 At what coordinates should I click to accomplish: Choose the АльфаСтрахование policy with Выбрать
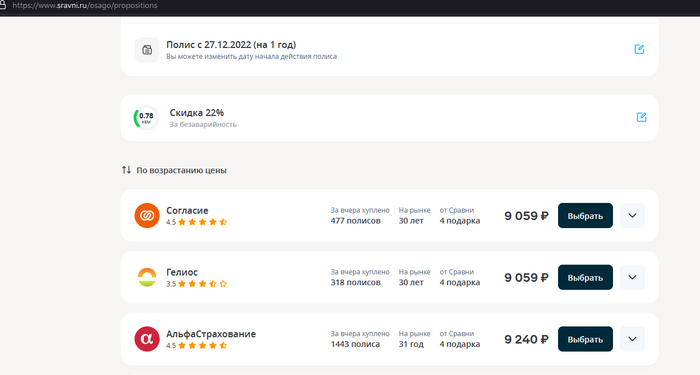585,339
